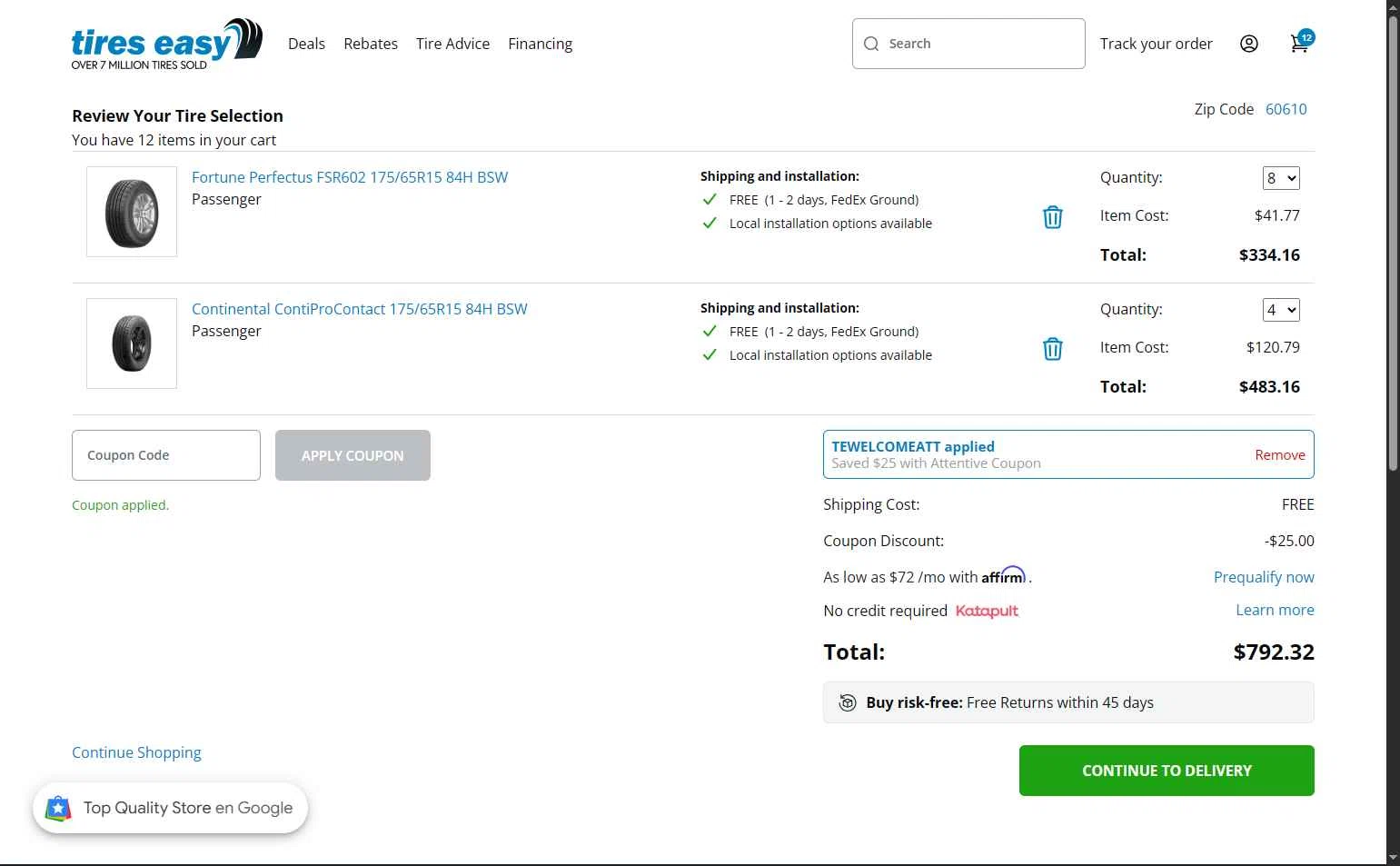
Task: Click the Tires Easy logo
Action: click(166, 44)
